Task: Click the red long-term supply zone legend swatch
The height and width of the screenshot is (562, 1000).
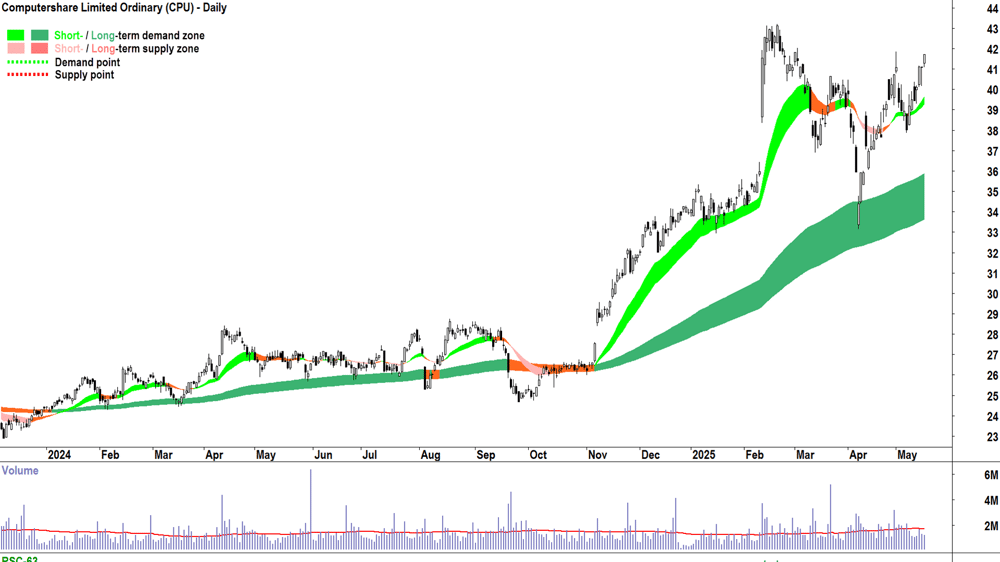Action: coord(40,48)
